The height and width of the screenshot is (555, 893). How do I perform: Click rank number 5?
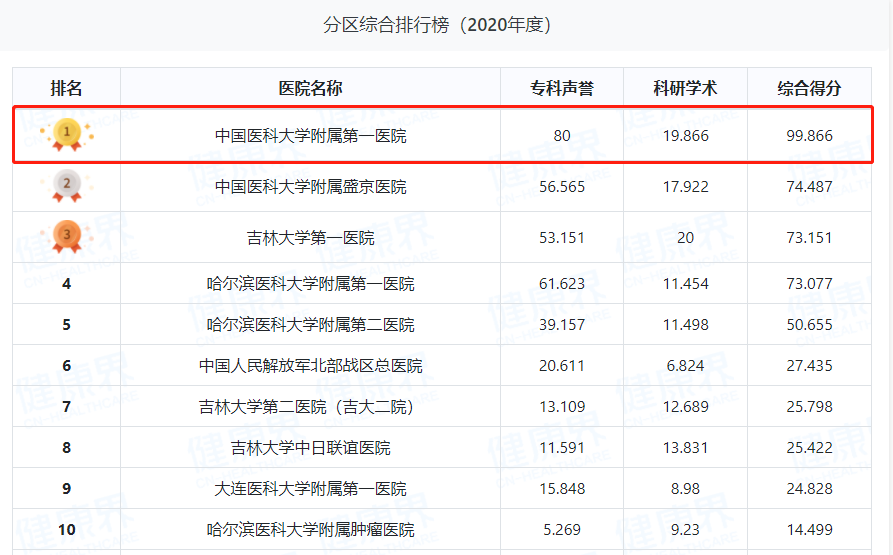67,324
